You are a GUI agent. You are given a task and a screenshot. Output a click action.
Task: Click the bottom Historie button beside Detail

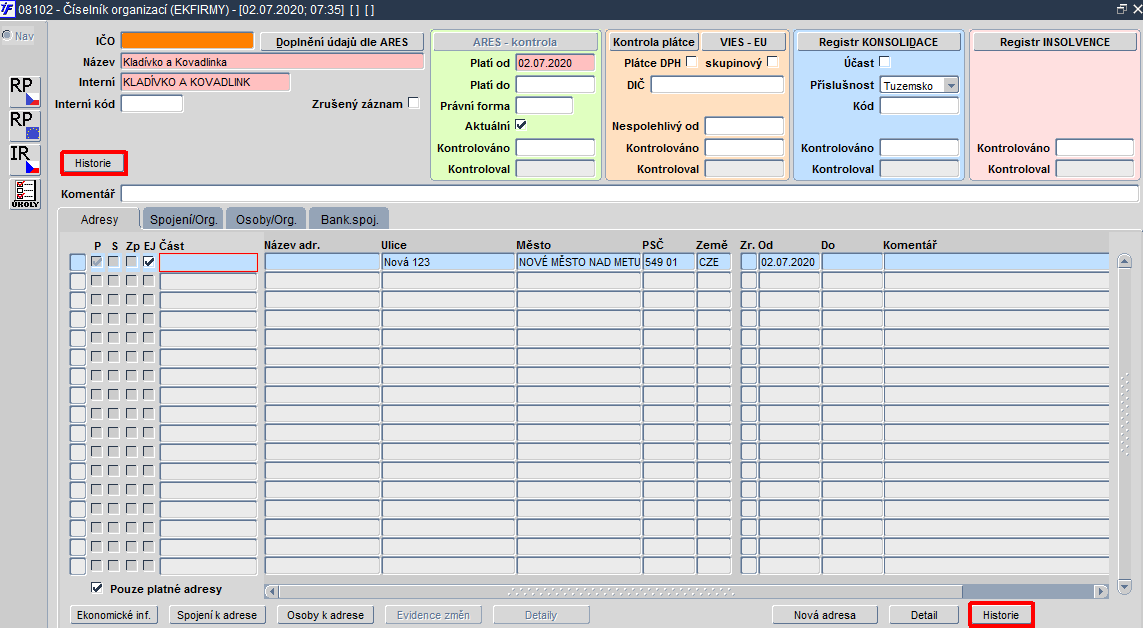coord(1000,615)
